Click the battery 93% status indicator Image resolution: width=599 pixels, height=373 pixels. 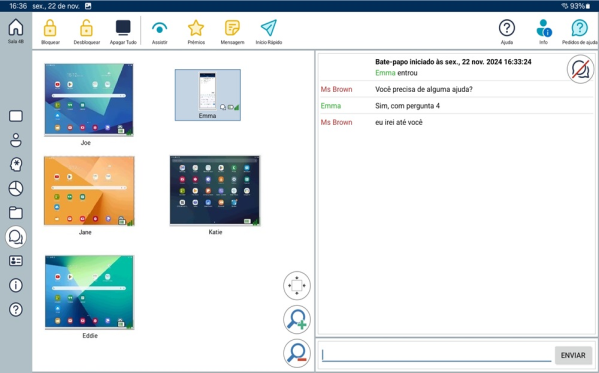581,6
